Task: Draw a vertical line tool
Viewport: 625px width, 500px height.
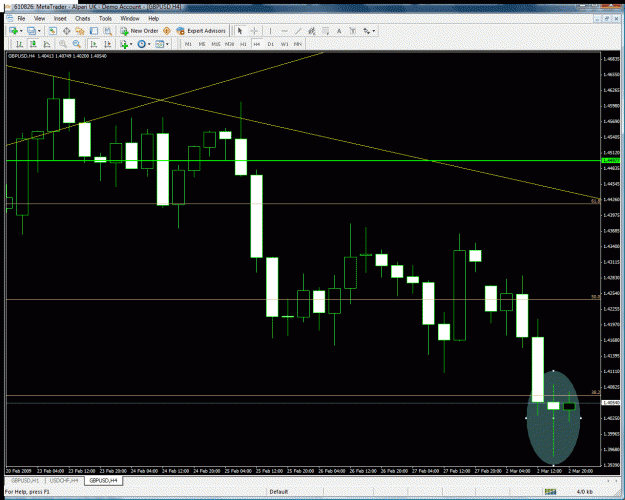Action: [x=270, y=31]
